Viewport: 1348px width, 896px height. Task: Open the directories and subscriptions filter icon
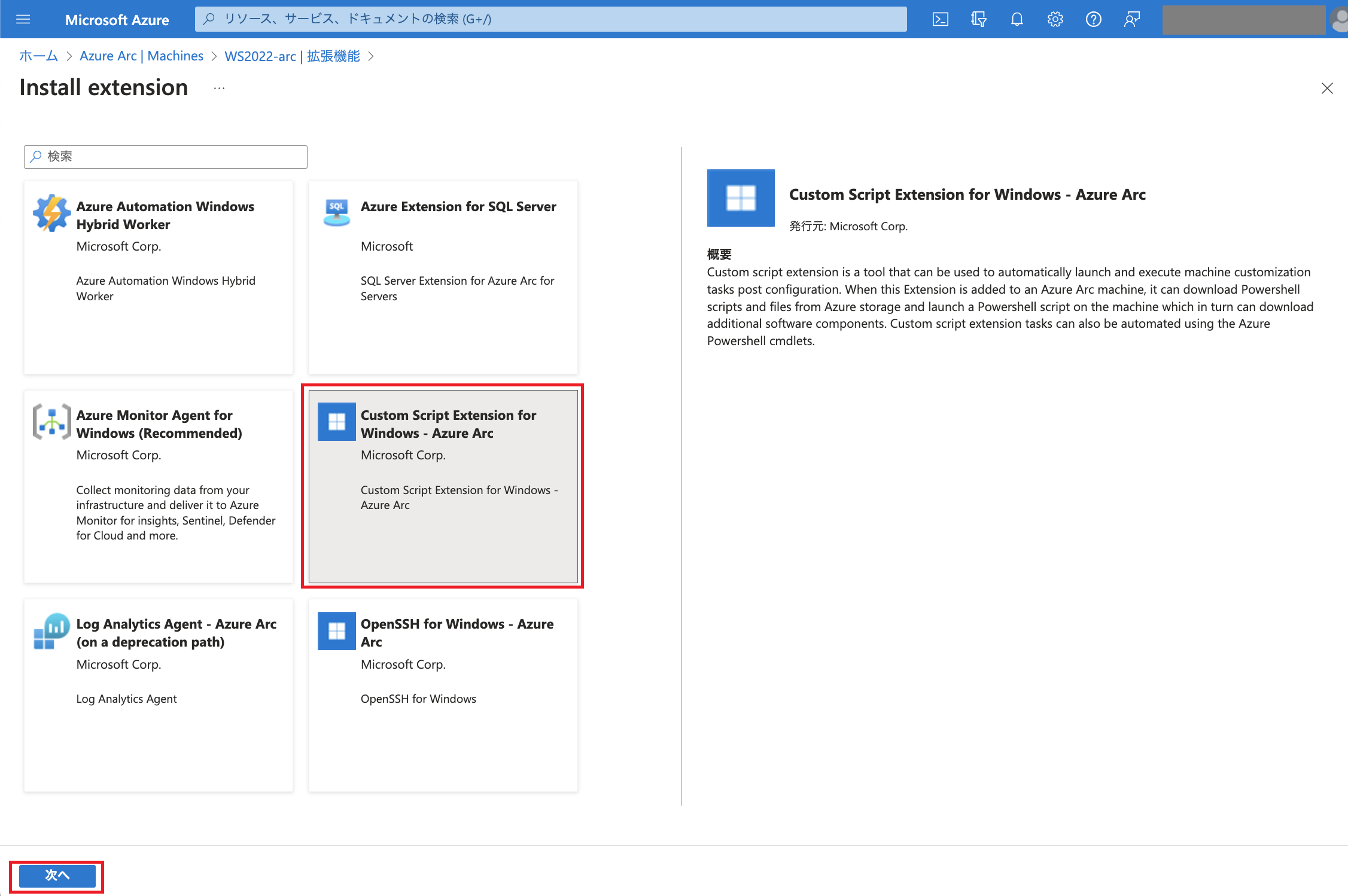click(978, 20)
